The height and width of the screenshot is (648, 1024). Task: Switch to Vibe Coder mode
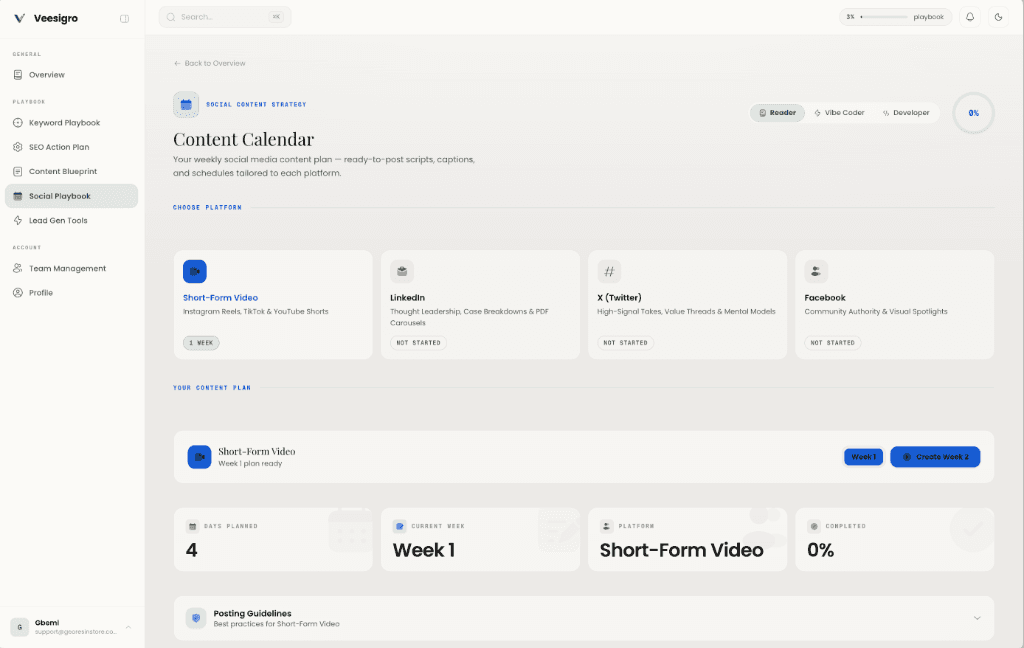point(839,112)
